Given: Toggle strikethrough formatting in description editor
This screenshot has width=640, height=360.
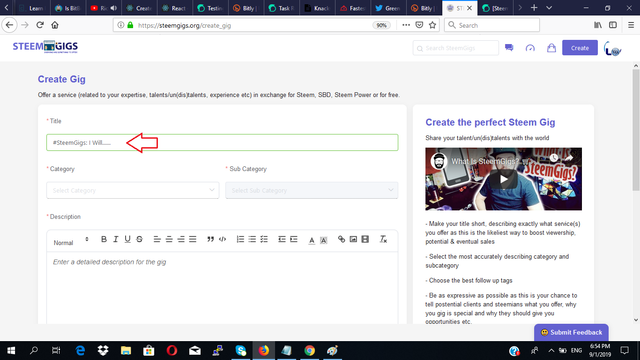Looking at the screenshot, I should tap(139, 239).
